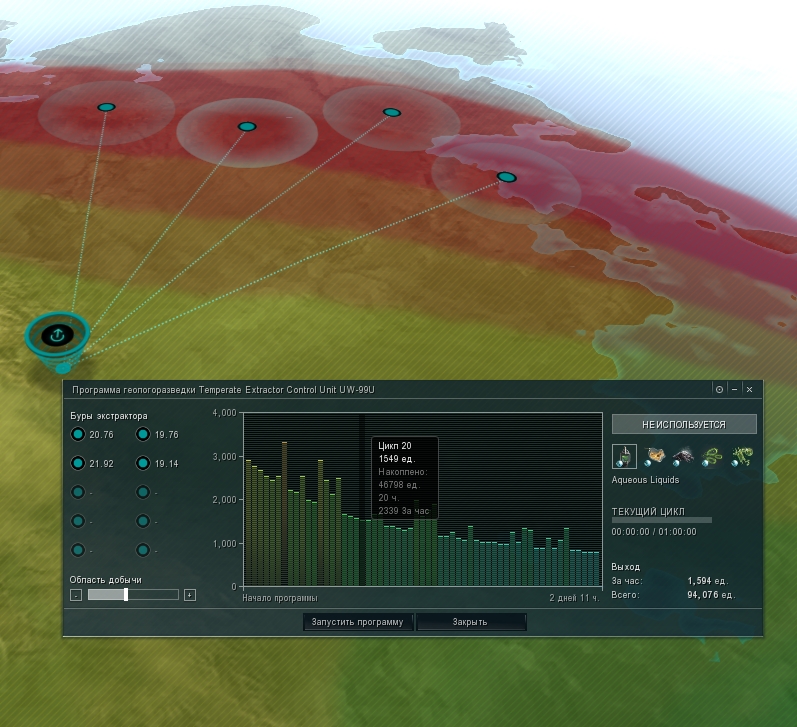Click the tallest orange bar in the output chart
797x727 pixels.
coord(285,513)
